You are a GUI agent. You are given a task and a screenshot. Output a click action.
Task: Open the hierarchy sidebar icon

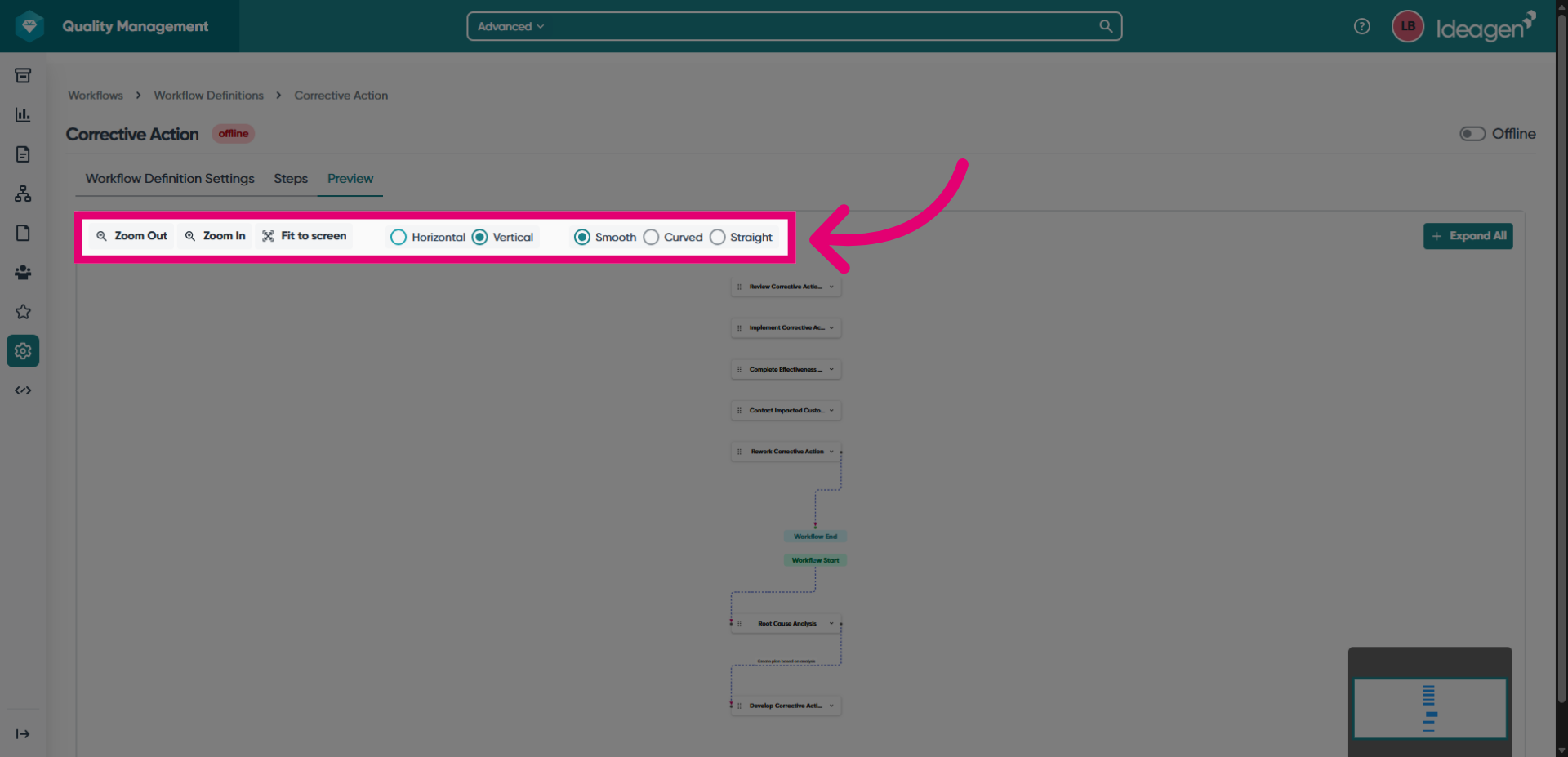[x=23, y=194]
